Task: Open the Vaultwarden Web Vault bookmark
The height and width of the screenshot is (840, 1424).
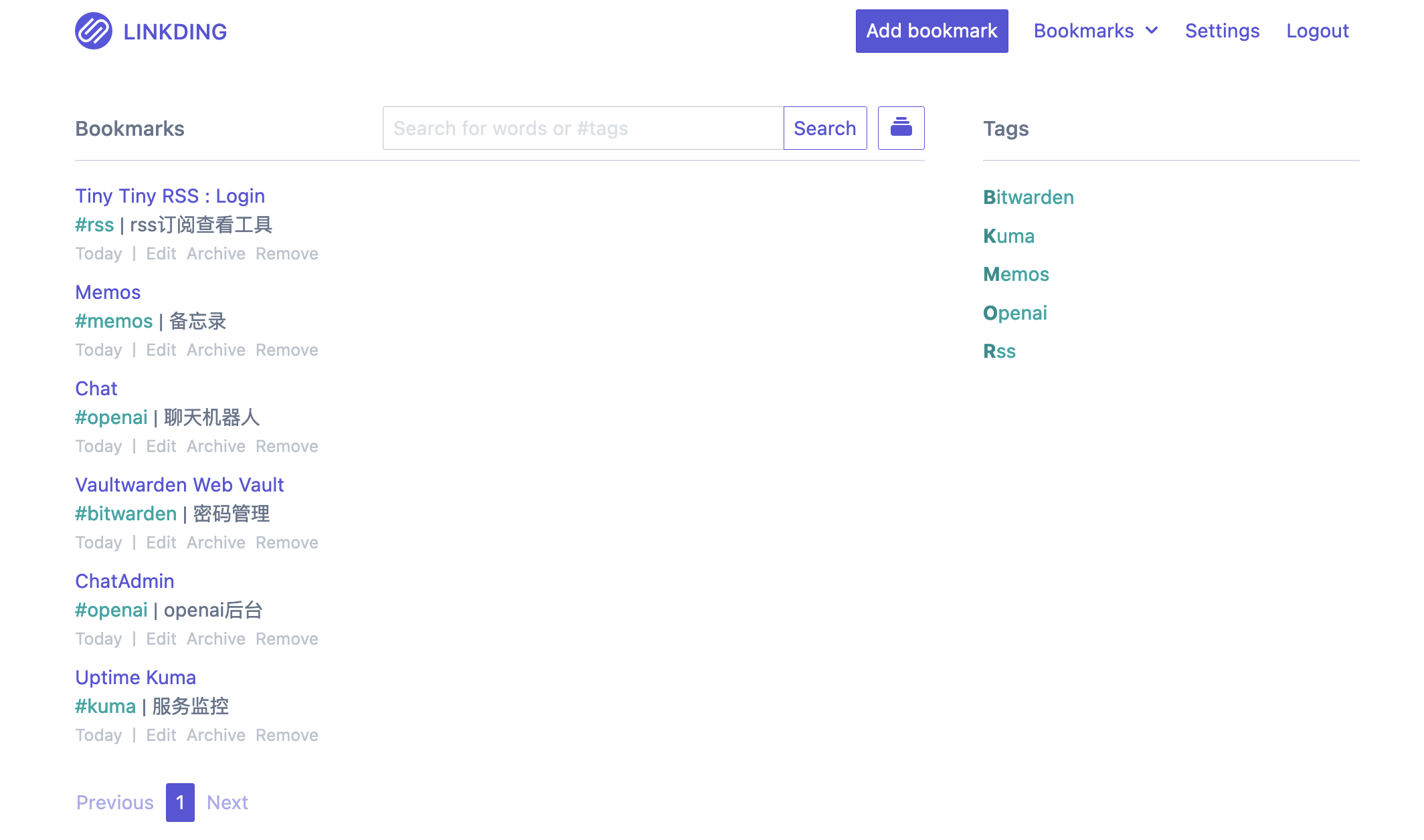Action: 179,485
